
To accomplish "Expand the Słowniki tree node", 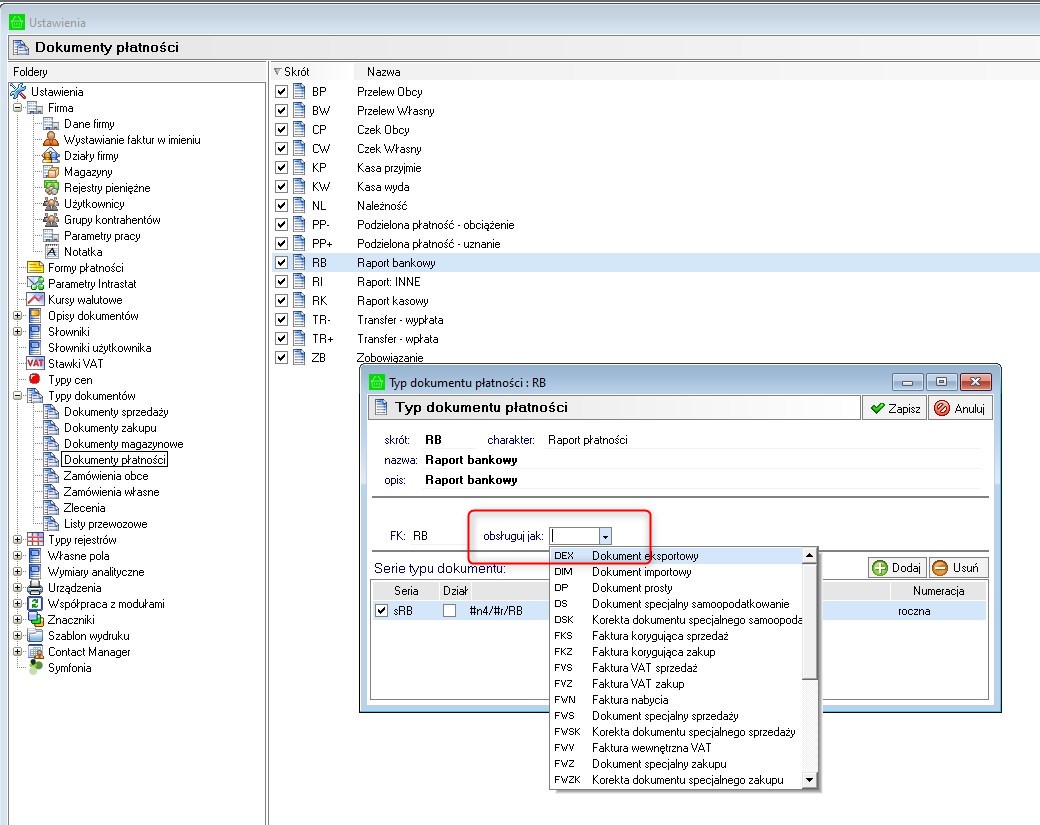I will 18,332.
